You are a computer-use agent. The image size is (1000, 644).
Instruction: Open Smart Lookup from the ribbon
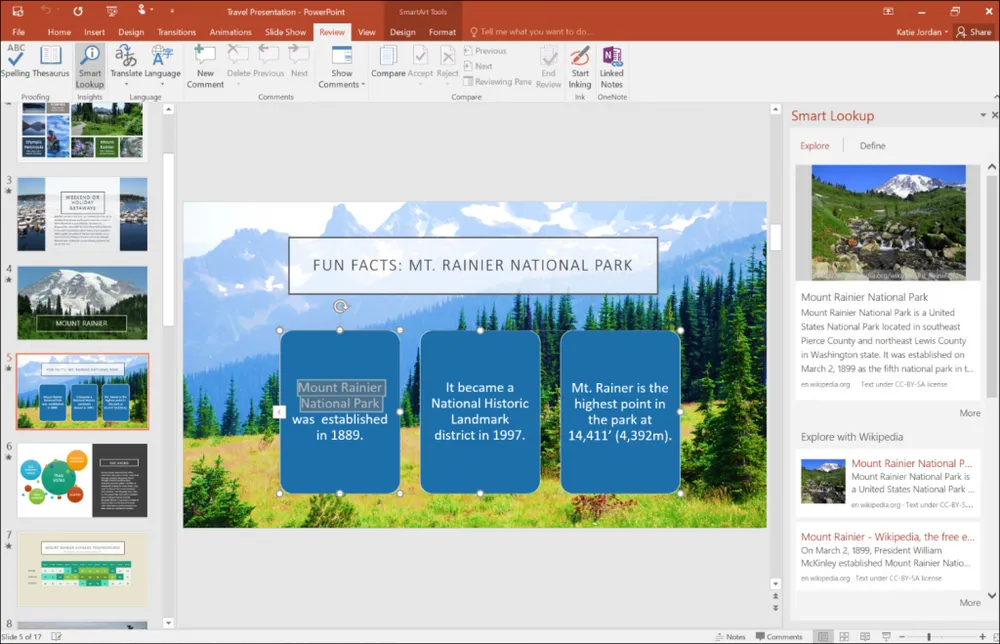(x=90, y=65)
